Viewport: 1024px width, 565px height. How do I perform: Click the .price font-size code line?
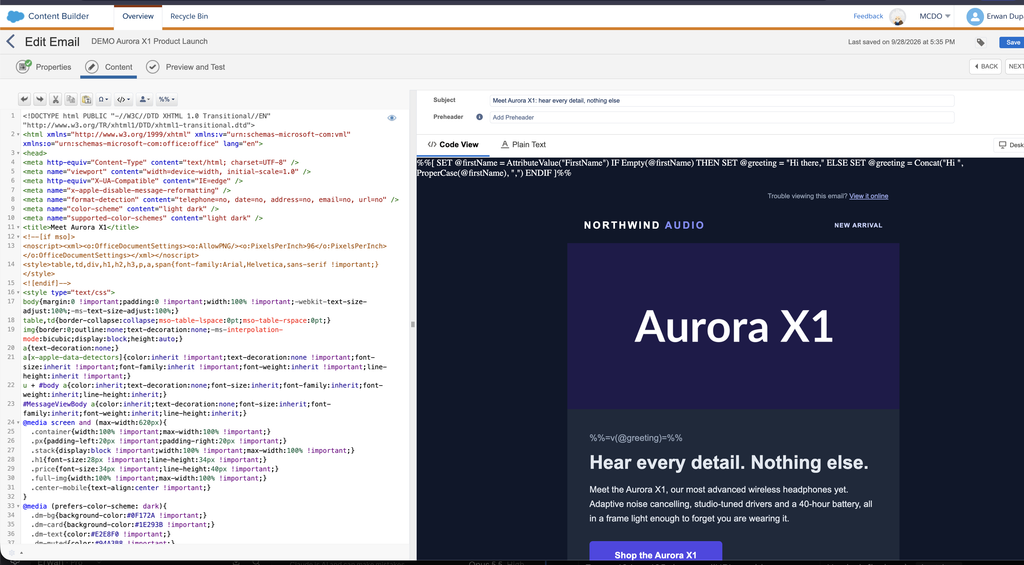click(x=154, y=469)
